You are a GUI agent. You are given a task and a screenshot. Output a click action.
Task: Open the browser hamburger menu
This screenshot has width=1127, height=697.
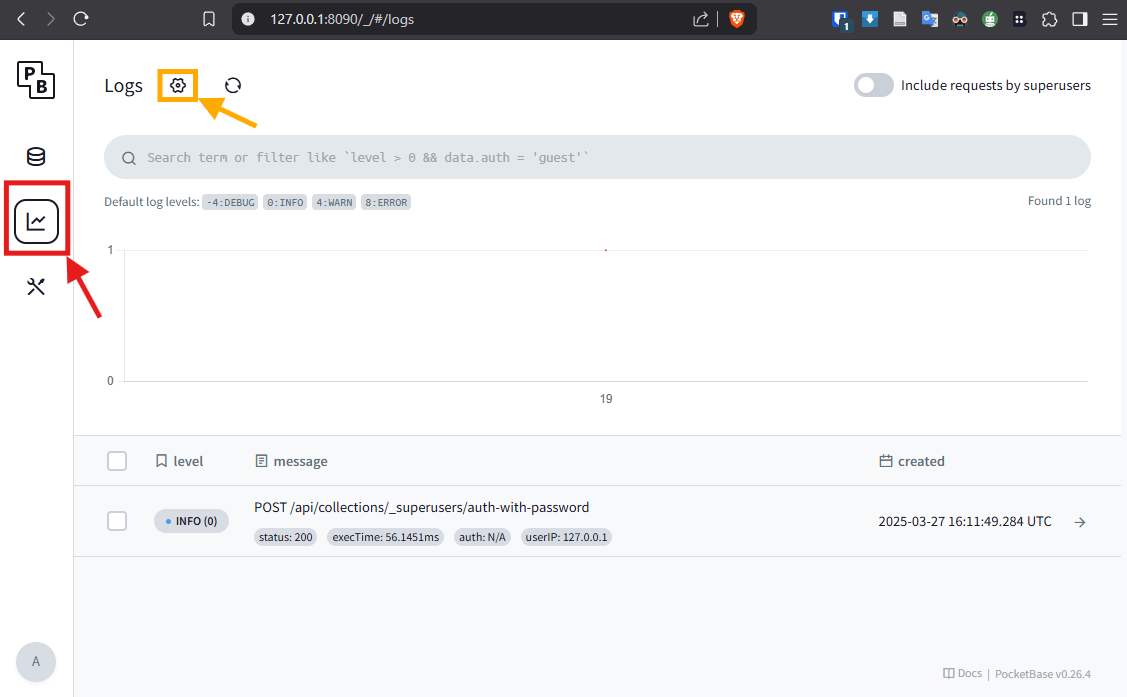click(x=1110, y=19)
